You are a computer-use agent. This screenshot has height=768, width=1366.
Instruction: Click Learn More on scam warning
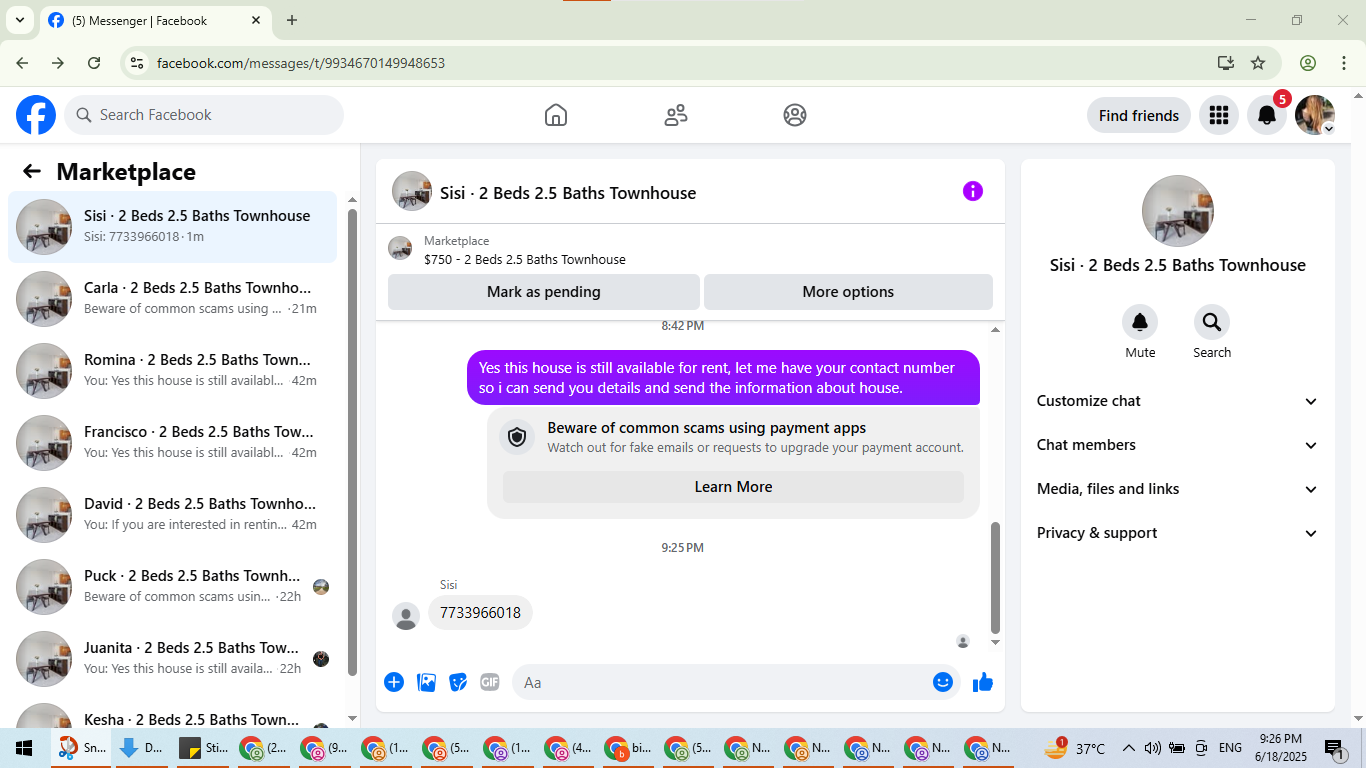733,487
